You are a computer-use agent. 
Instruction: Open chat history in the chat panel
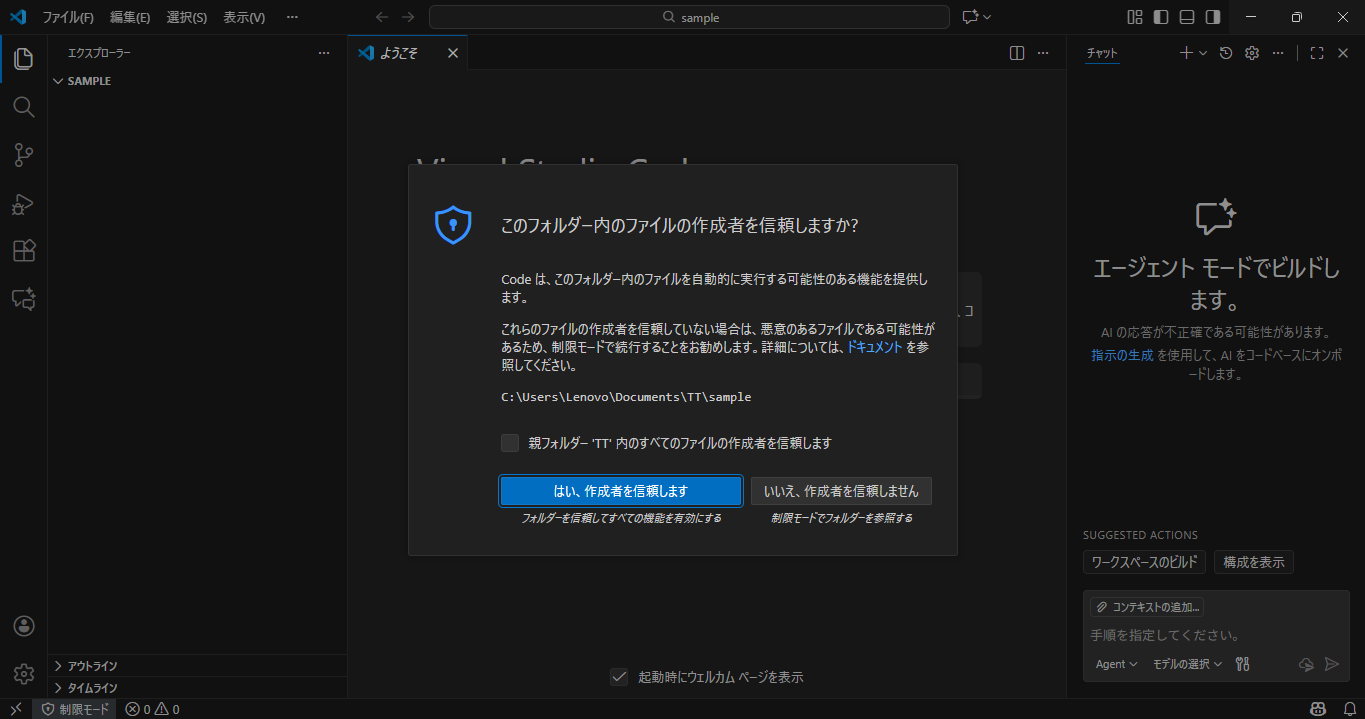coord(1226,52)
